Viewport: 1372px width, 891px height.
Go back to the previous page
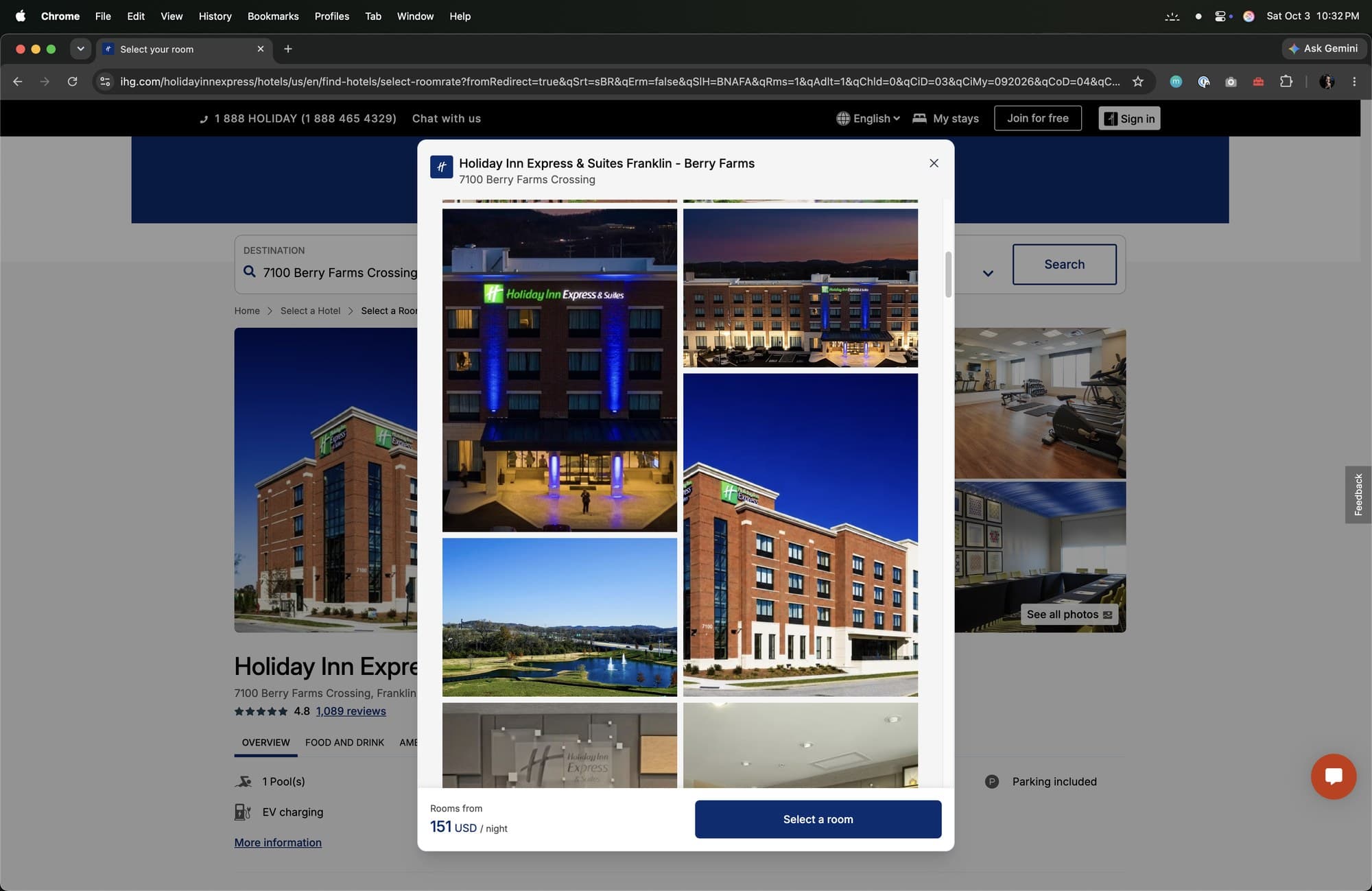click(18, 82)
